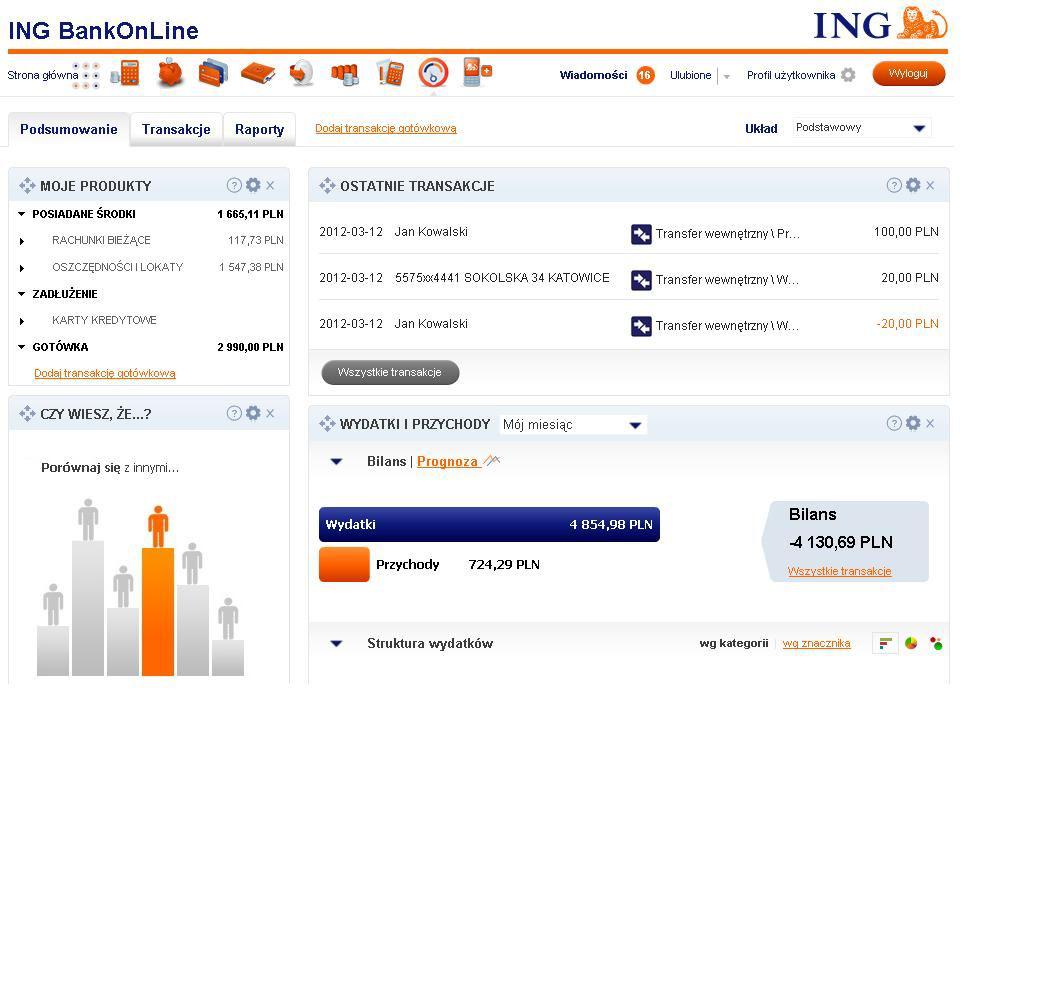Click the dots grid beside Strona główna
This screenshot has width=1063, height=995.
pos(86,75)
